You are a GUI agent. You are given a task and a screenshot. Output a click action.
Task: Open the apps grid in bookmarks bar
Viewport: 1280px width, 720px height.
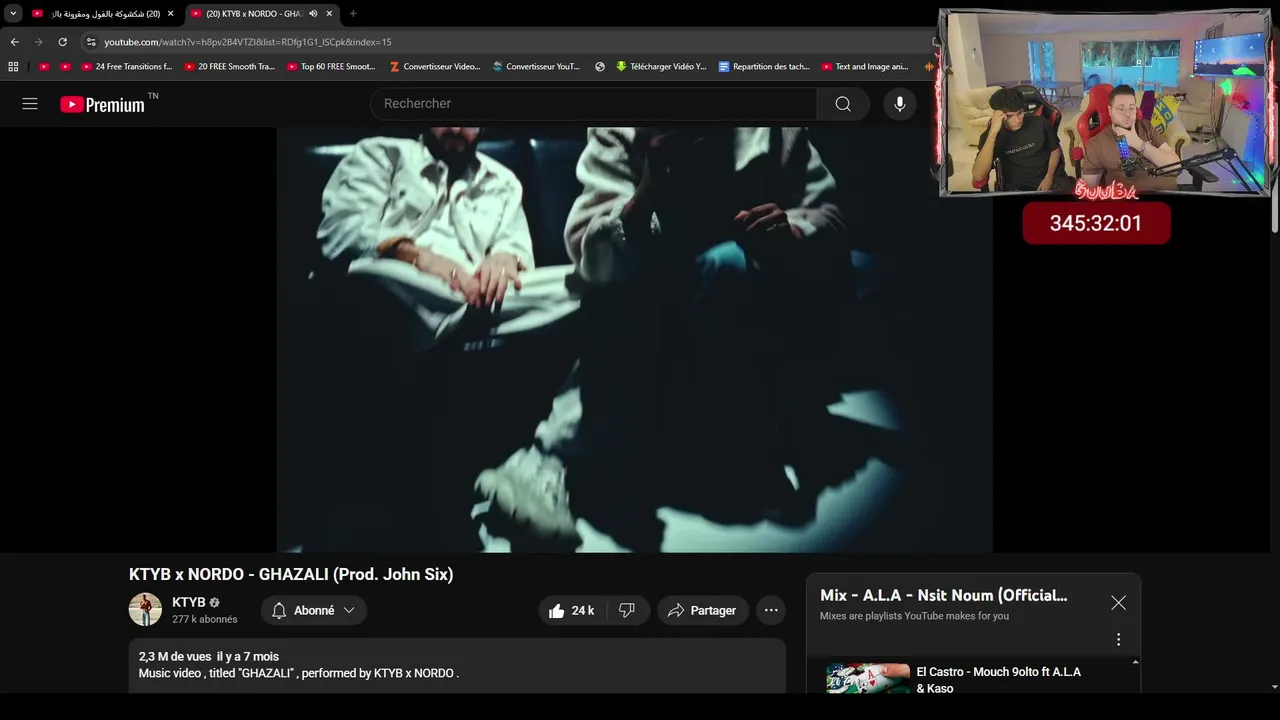click(13, 67)
